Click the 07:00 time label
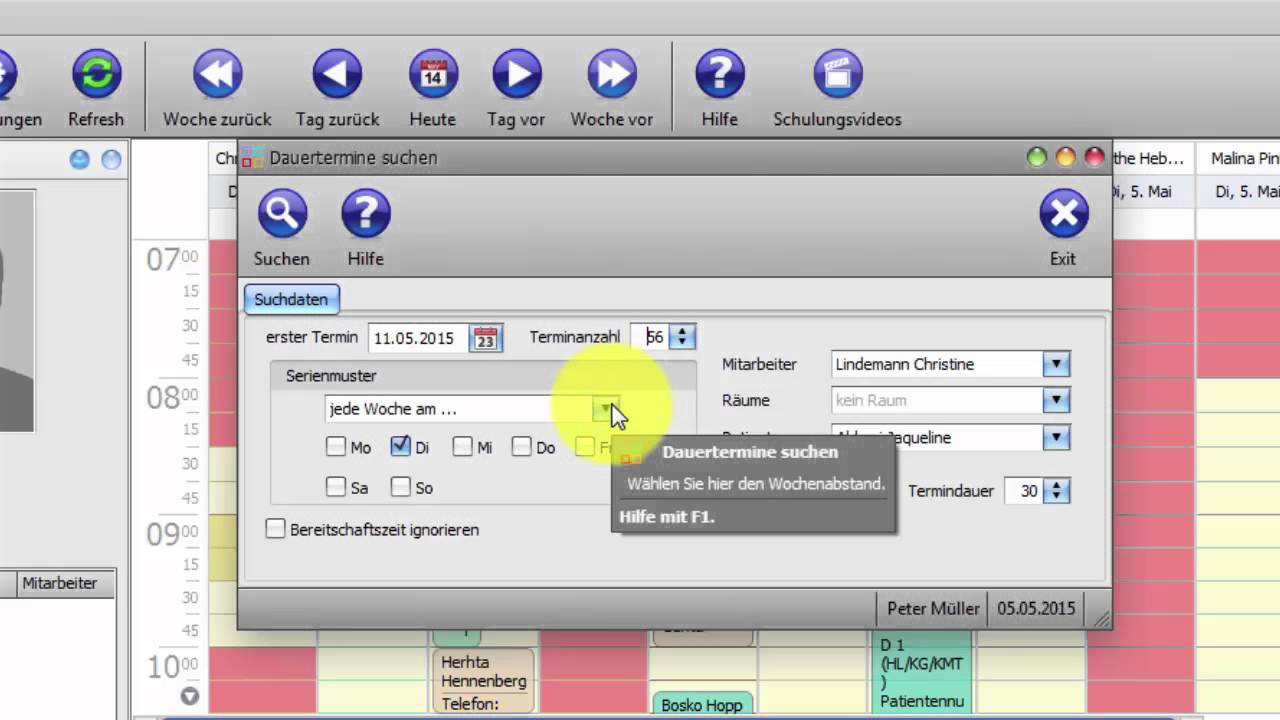Viewport: 1280px width, 720px height. click(172, 259)
